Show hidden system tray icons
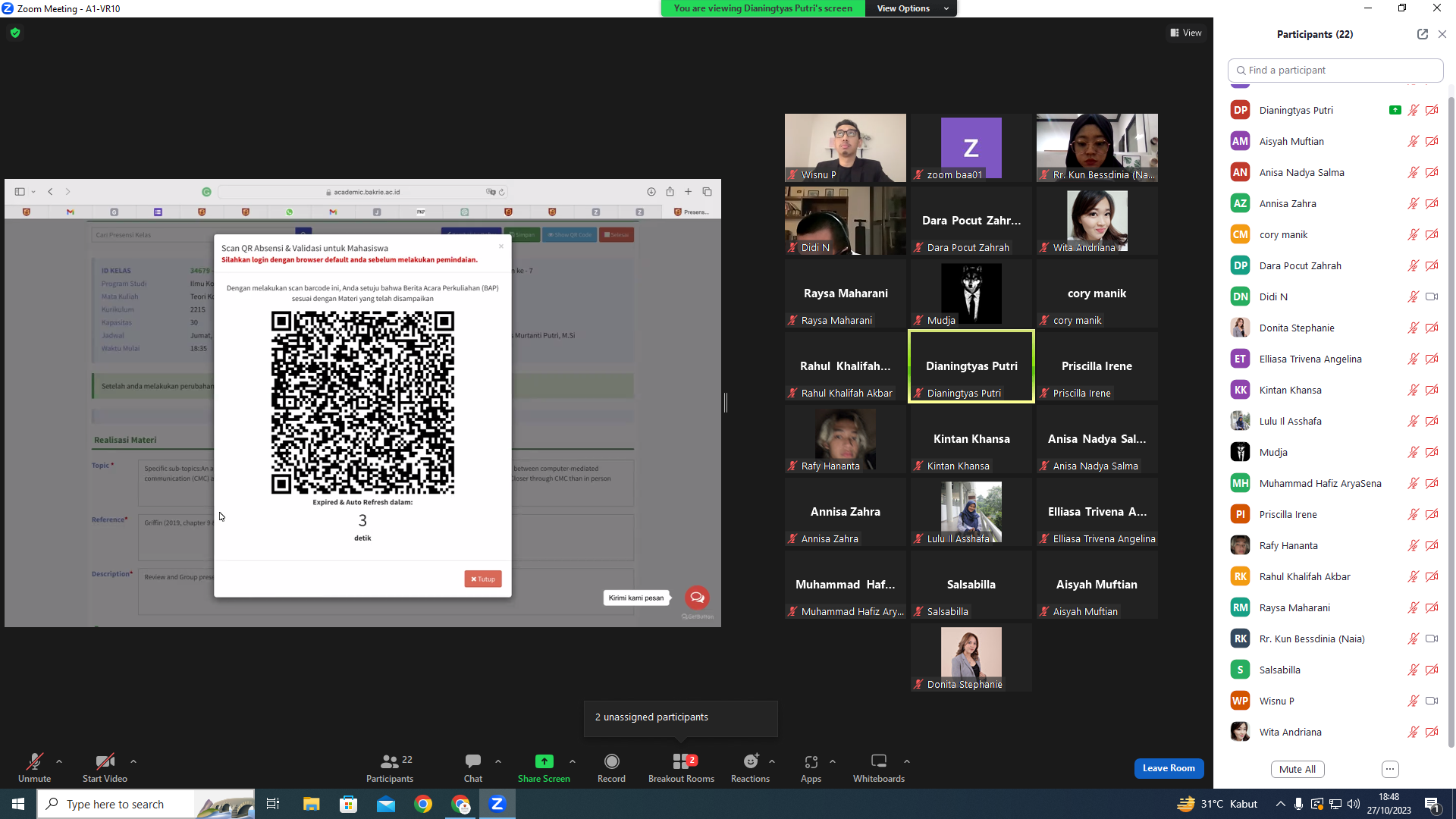1456x819 pixels. [1281, 804]
